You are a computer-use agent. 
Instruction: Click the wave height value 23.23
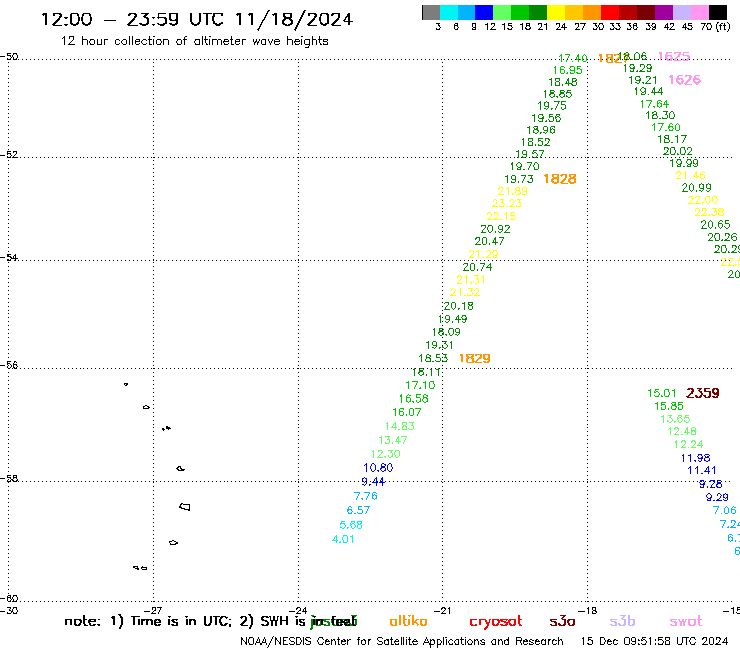pyautogui.click(x=507, y=203)
